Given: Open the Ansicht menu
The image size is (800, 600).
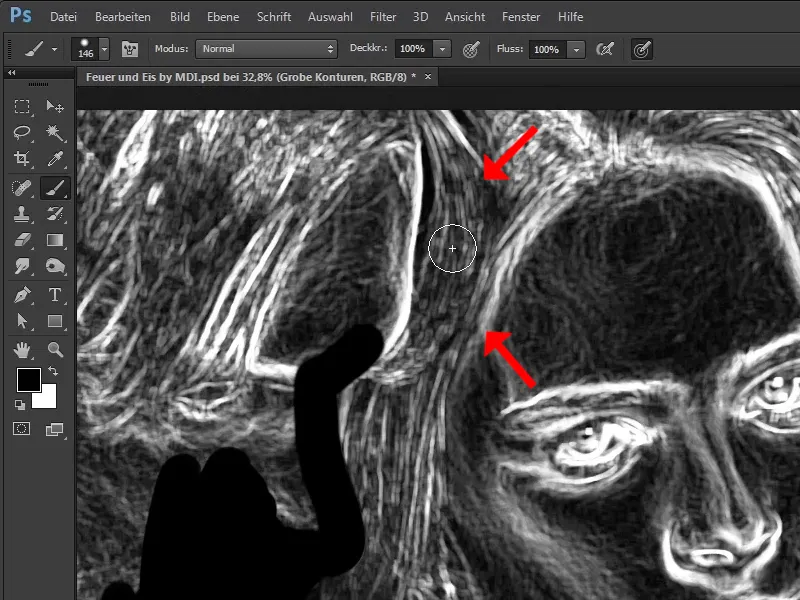Looking at the screenshot, I should (465, 17).
